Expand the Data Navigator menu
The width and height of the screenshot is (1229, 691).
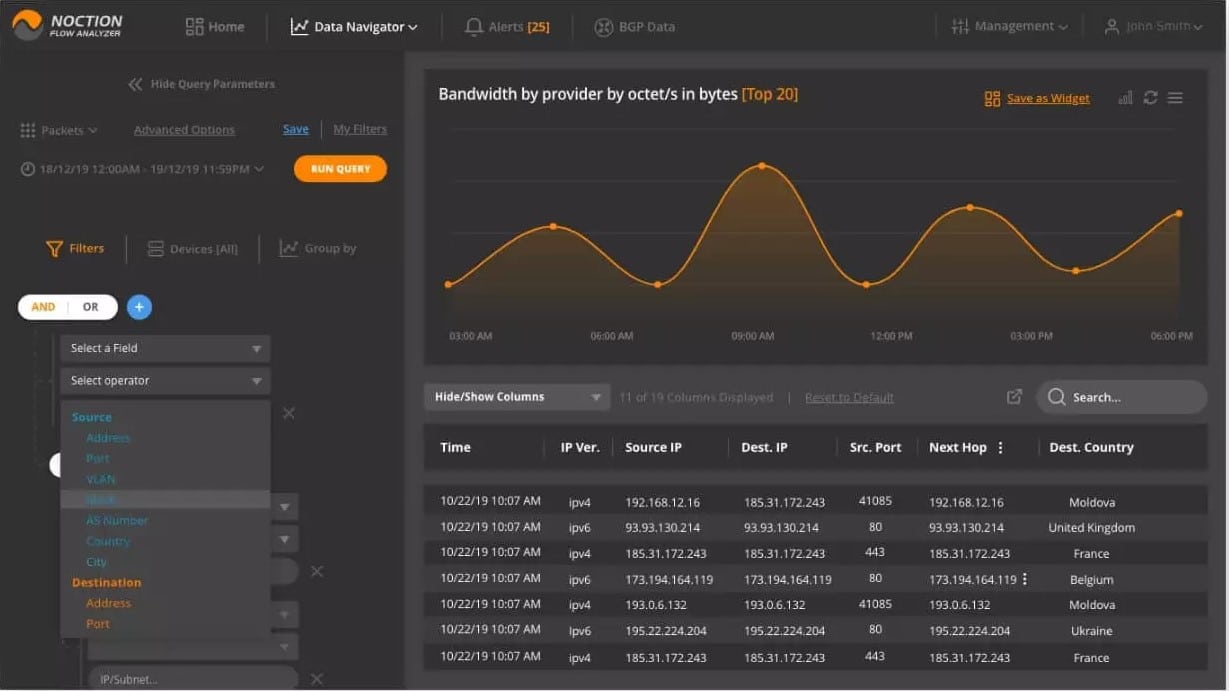click(354, 27)
